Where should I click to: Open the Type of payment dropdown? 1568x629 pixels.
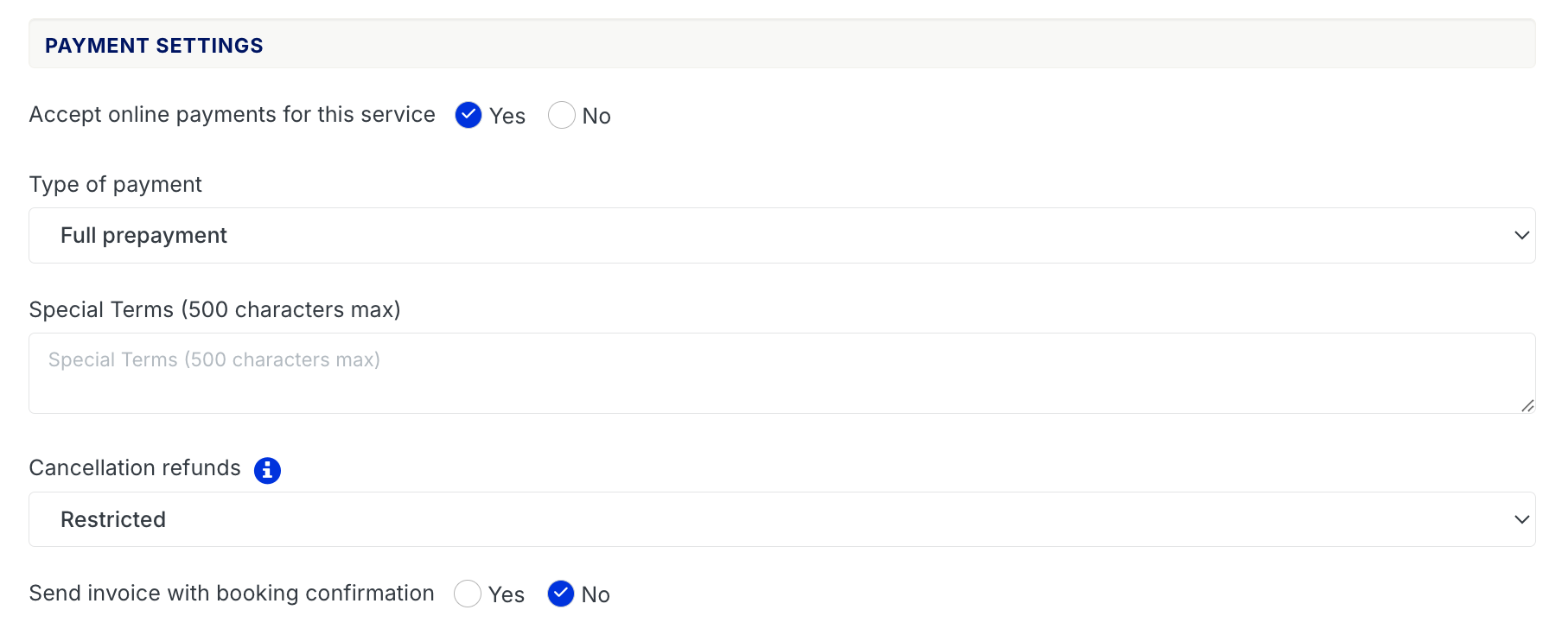click(781, 235)
